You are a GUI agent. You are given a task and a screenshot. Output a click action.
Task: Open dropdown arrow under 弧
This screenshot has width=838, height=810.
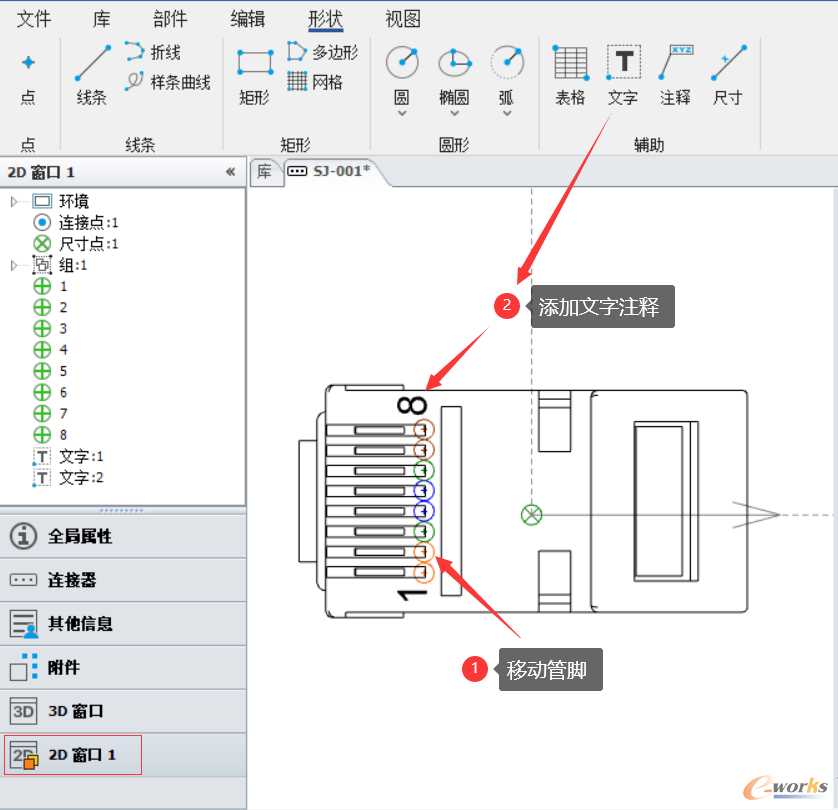pos(507,113)
